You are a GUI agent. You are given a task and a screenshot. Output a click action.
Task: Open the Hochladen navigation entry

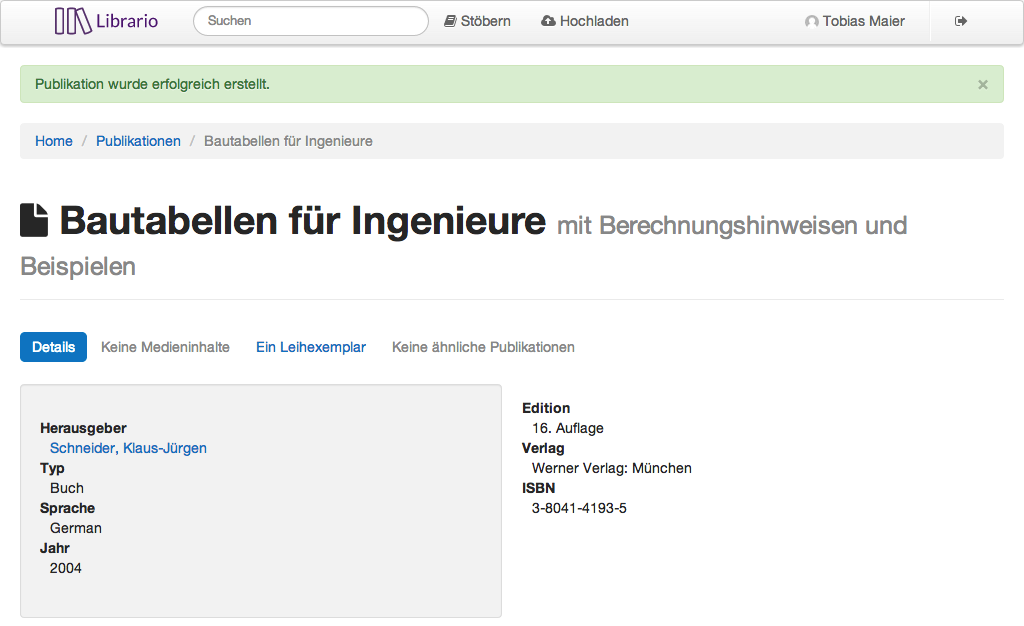click(594, 20)
